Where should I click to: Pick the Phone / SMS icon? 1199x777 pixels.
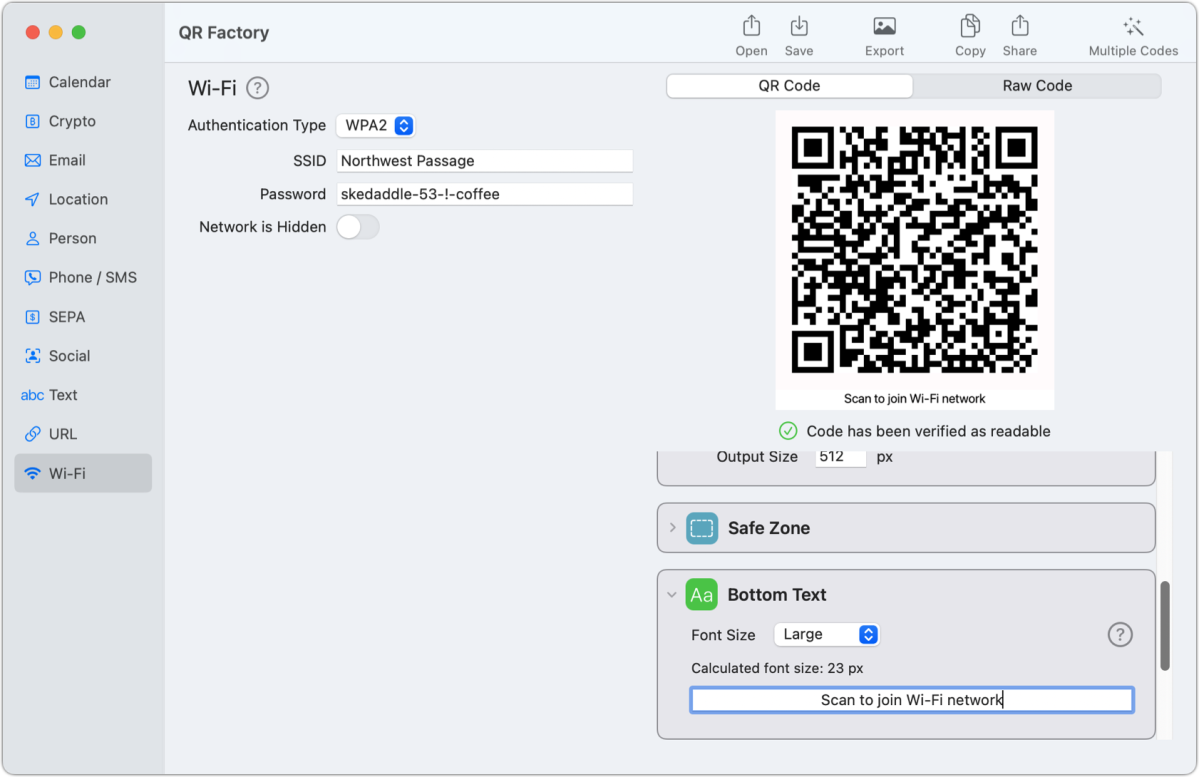[x=32, y=277]
